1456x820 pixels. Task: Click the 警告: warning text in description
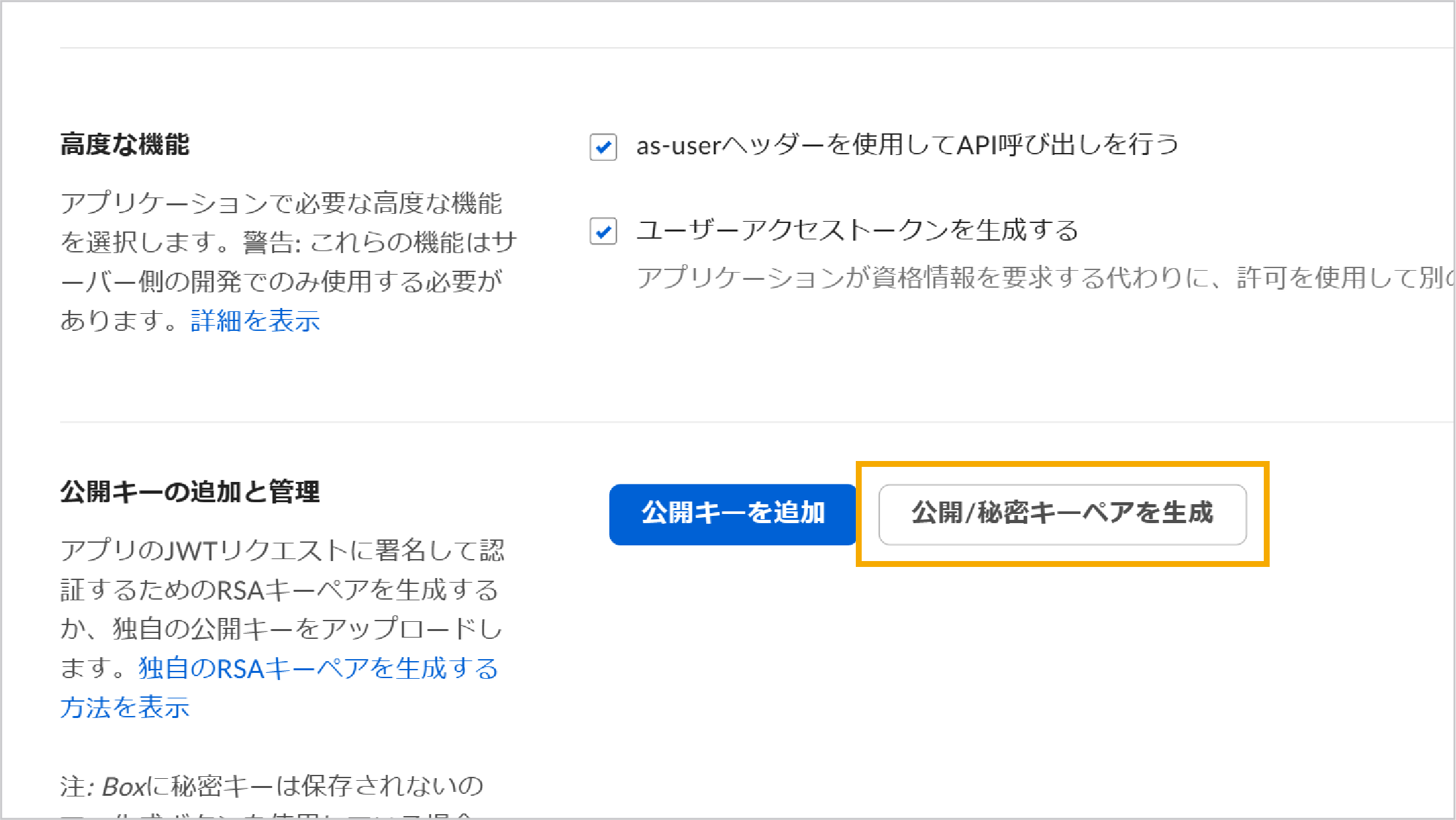[x=272, y=243]
